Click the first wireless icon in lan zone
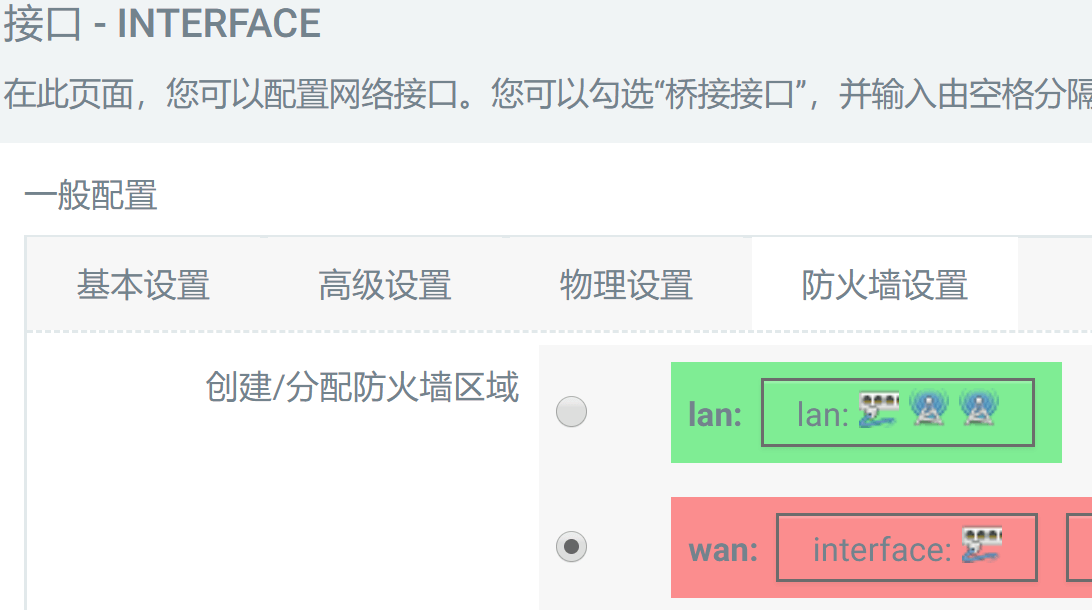 point(929,410)
